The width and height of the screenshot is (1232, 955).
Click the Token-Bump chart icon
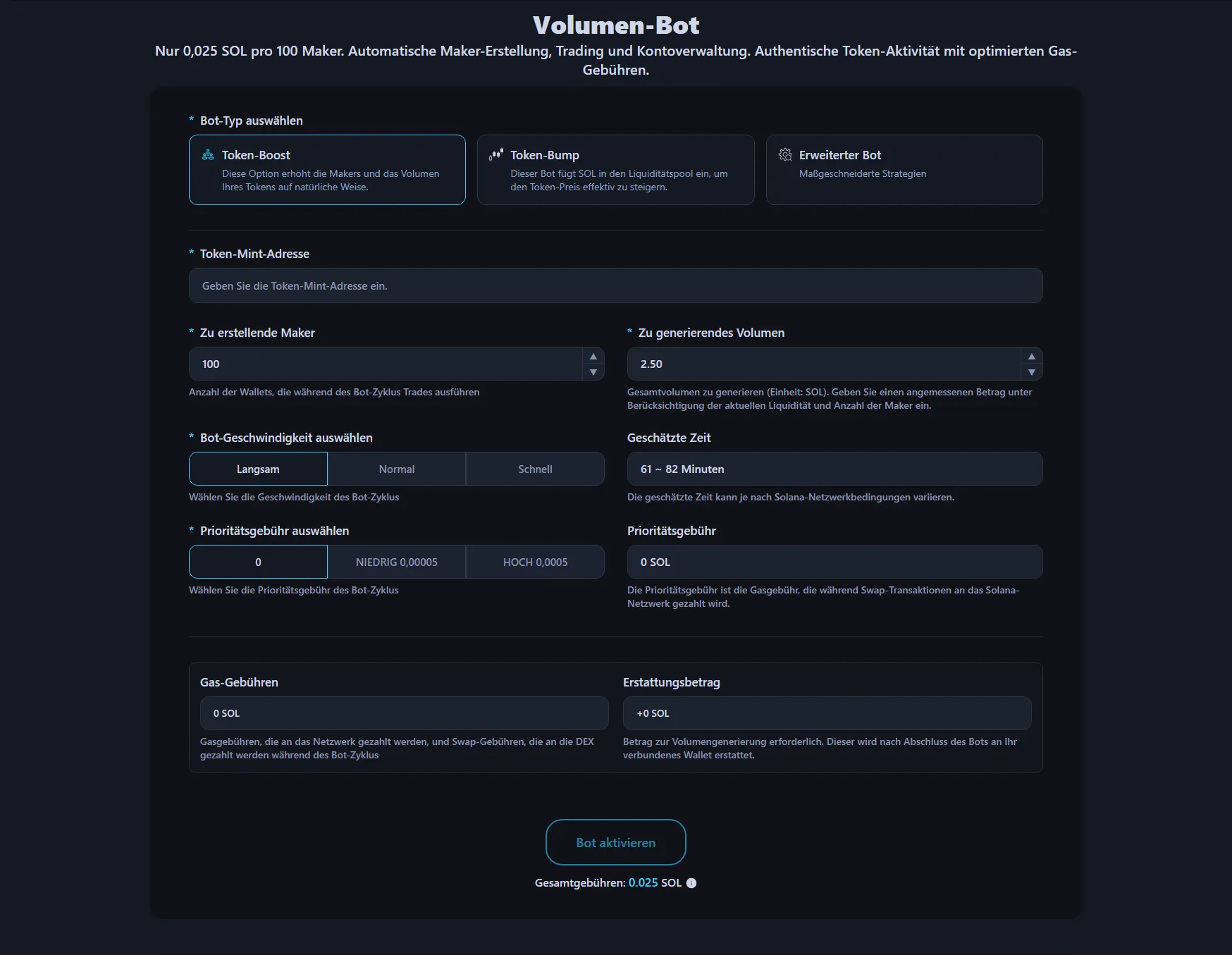(x=496, y=154)
